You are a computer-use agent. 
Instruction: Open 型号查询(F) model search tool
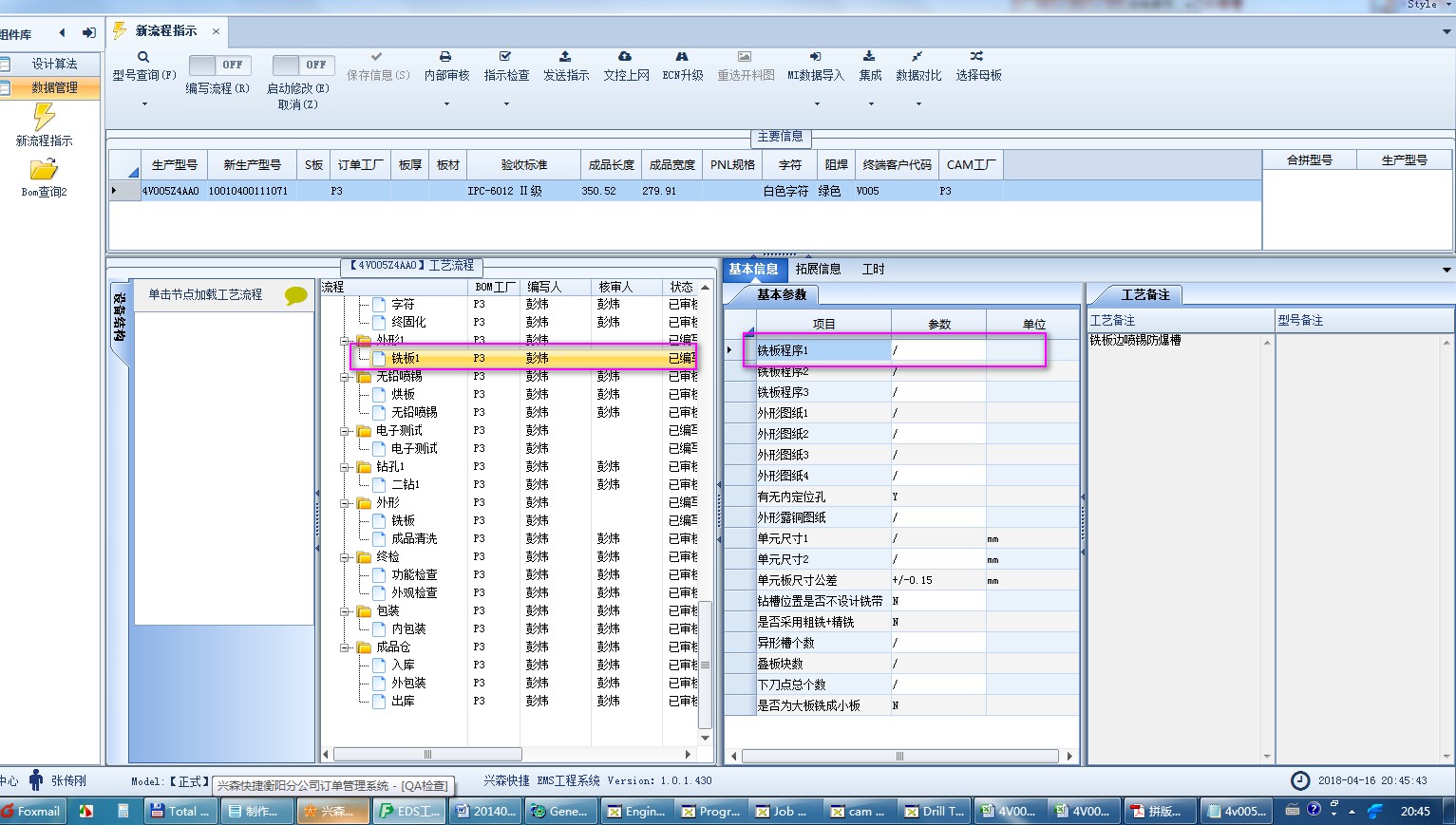(143, 66)
